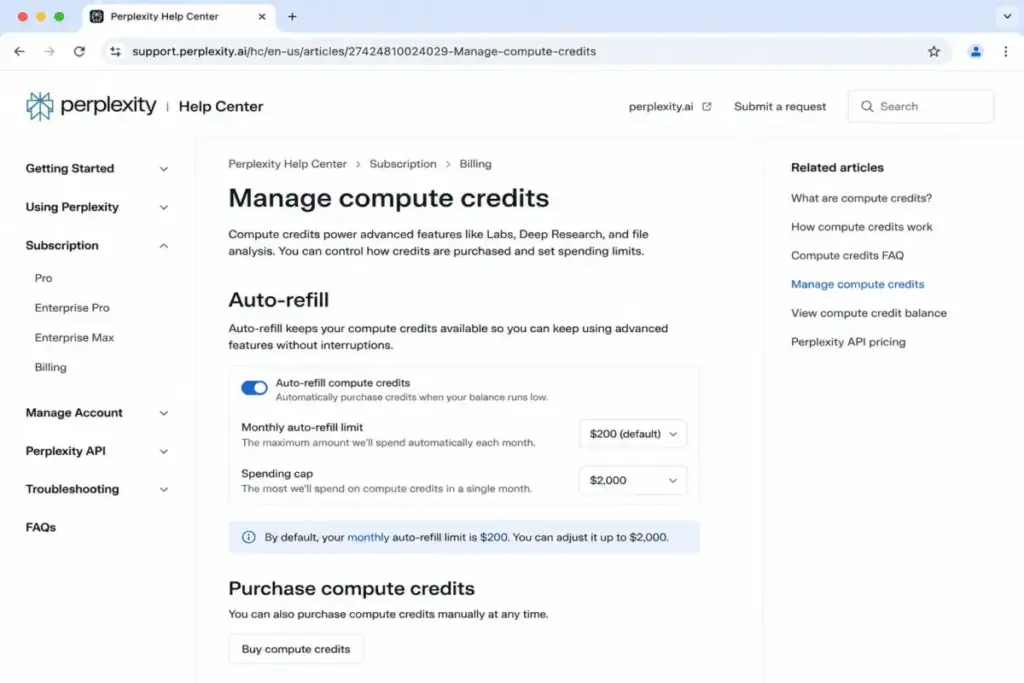1024x683 pixels.
Task: Open the FAQs sidebar item
Action: click(40, 528)
